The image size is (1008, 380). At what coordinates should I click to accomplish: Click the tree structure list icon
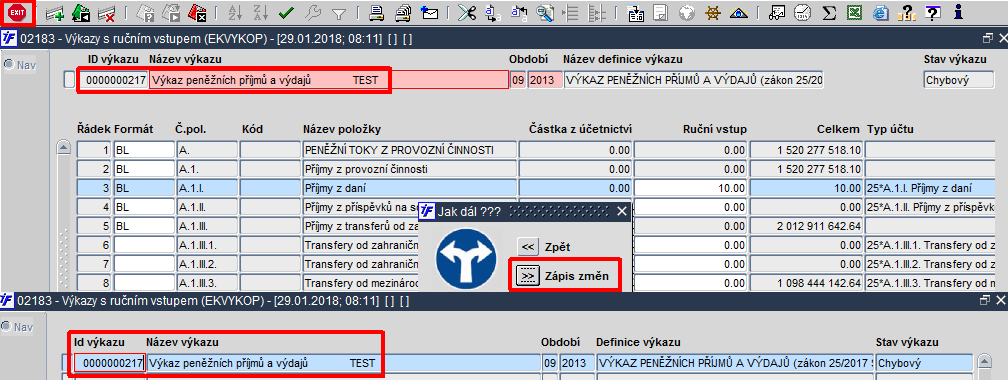pos(597,12)
